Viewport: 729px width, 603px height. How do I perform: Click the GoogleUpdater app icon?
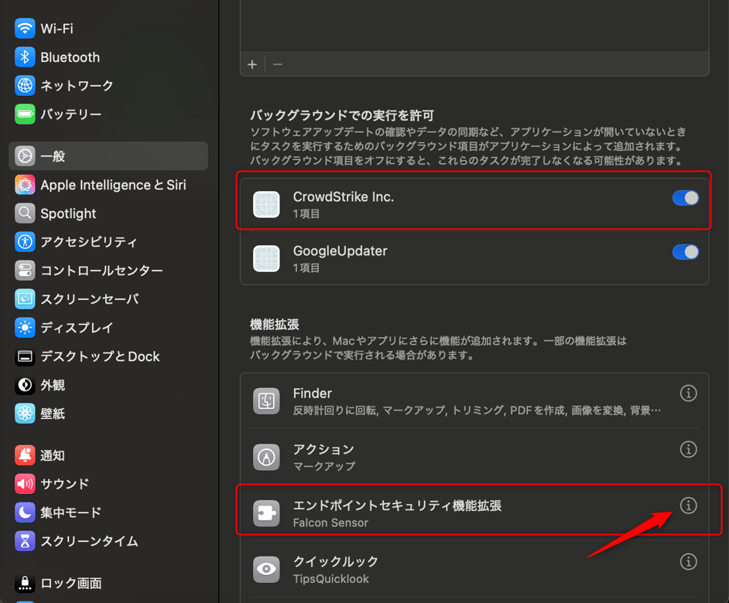pyautogui.click(x=266, y=258)
